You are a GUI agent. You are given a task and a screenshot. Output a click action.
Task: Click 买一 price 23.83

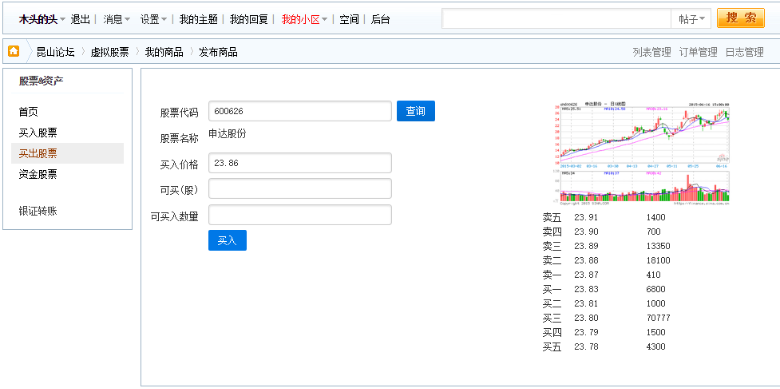tap(586, 290)
